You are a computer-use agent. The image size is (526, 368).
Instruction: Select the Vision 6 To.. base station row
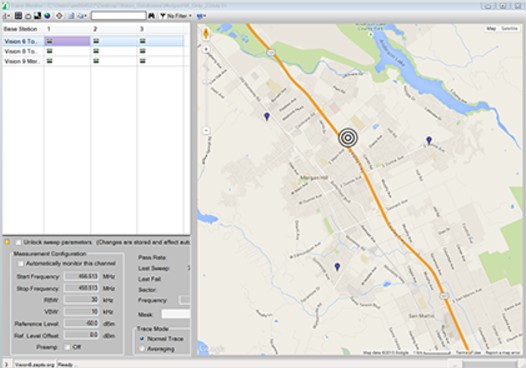[x=93, y=41]
